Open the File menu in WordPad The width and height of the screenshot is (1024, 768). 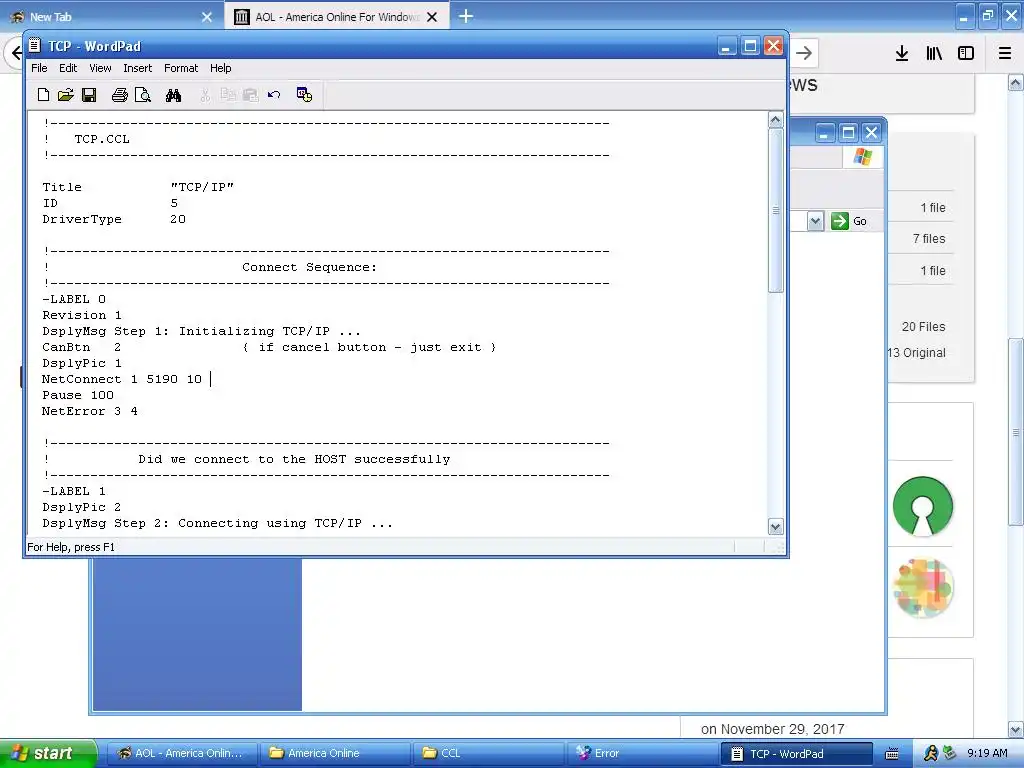pyautogui.click(x=39, y=68)
